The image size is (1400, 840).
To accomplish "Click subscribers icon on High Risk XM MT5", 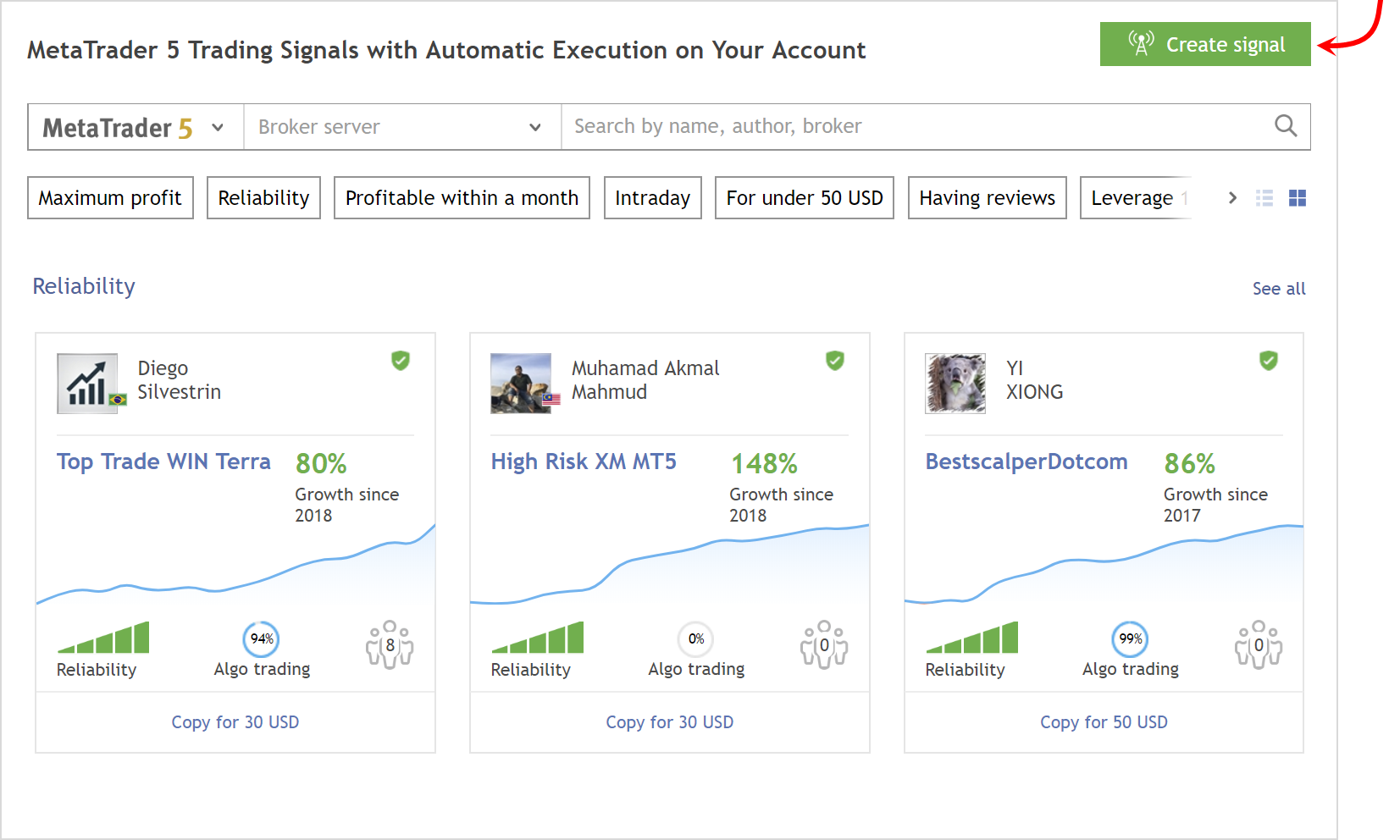I will coord(824,644).
